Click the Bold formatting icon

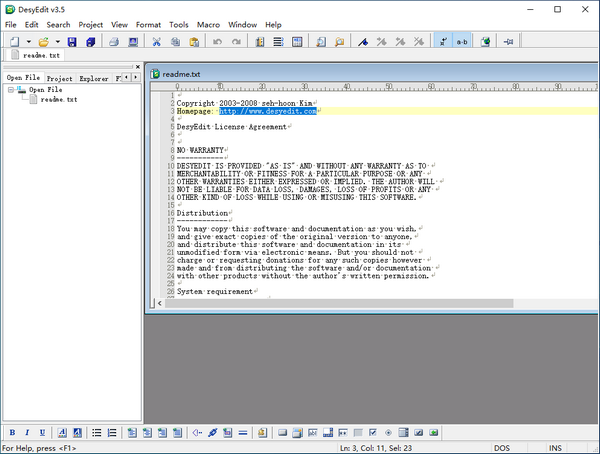[x=11, y=432]
